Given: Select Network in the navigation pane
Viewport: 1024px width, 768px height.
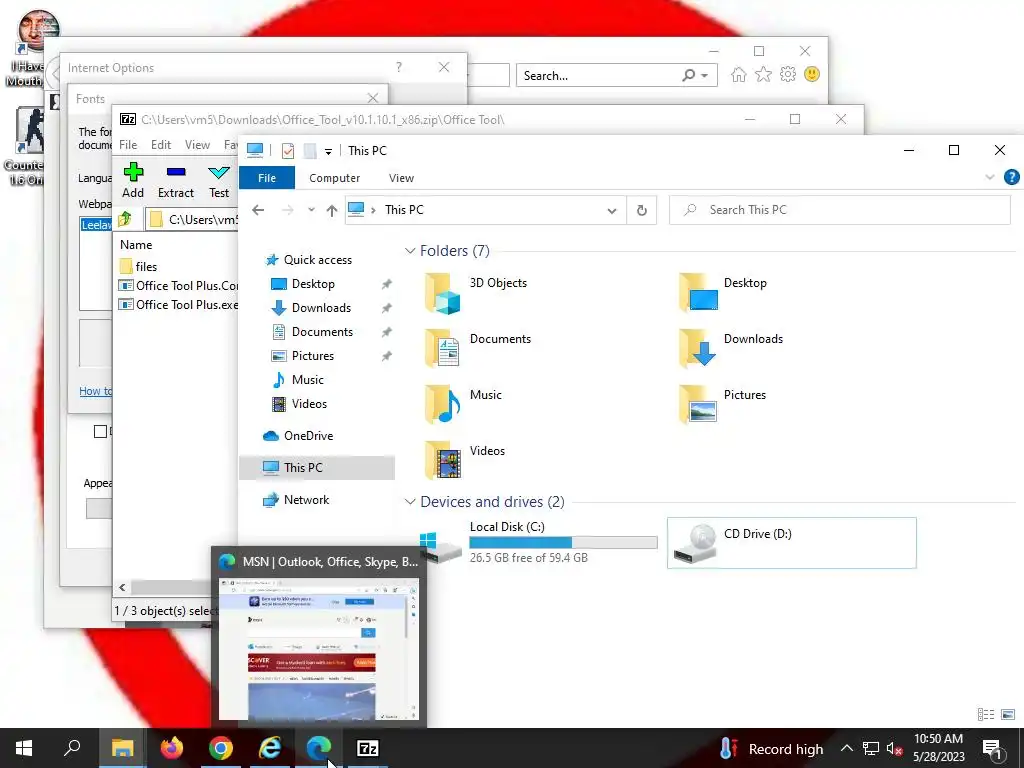Looking at the screenshot, I should (x=306, y=500).
